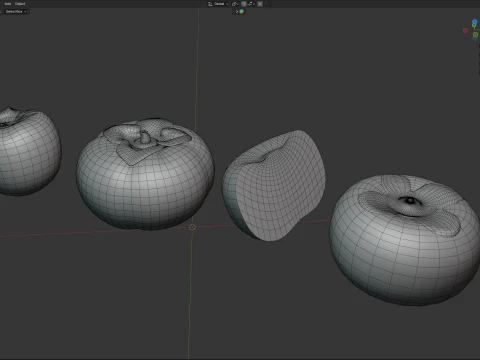Viewport: 480px width, 360px height.
Task: Open the pivot point dropdown
Action: tap(235, 4)
